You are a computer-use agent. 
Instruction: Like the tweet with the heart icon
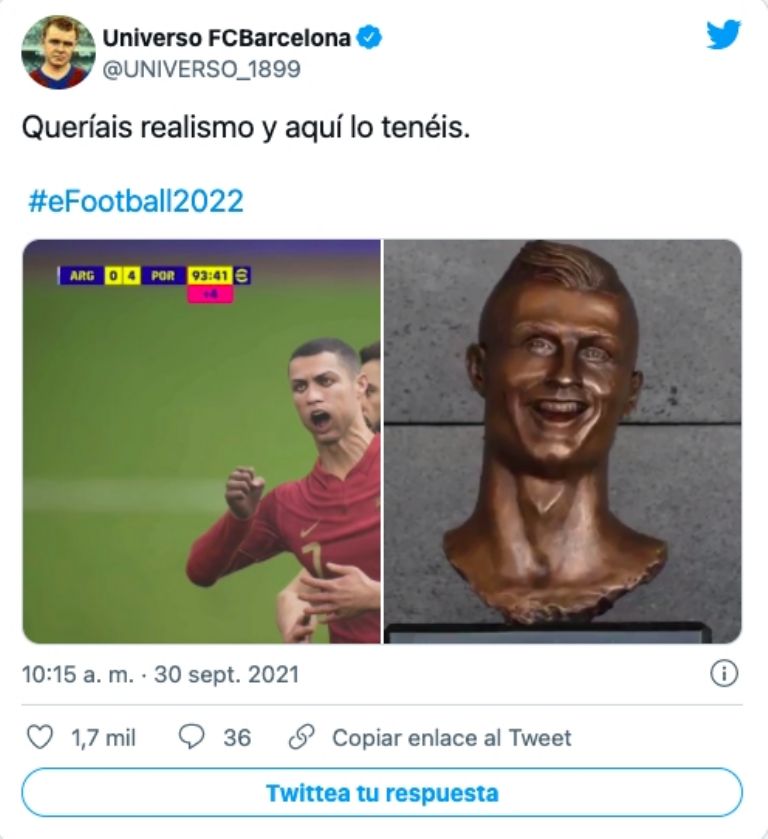39,738
